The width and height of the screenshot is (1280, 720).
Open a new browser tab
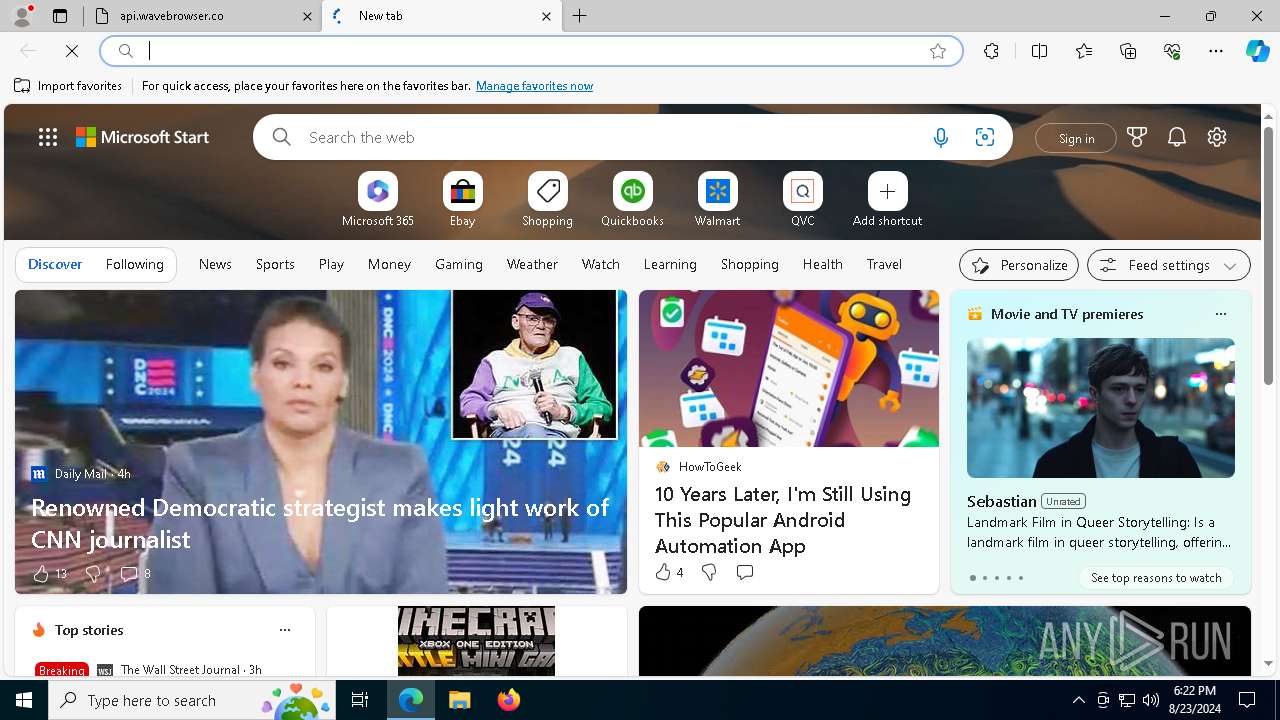click(579, 16)
